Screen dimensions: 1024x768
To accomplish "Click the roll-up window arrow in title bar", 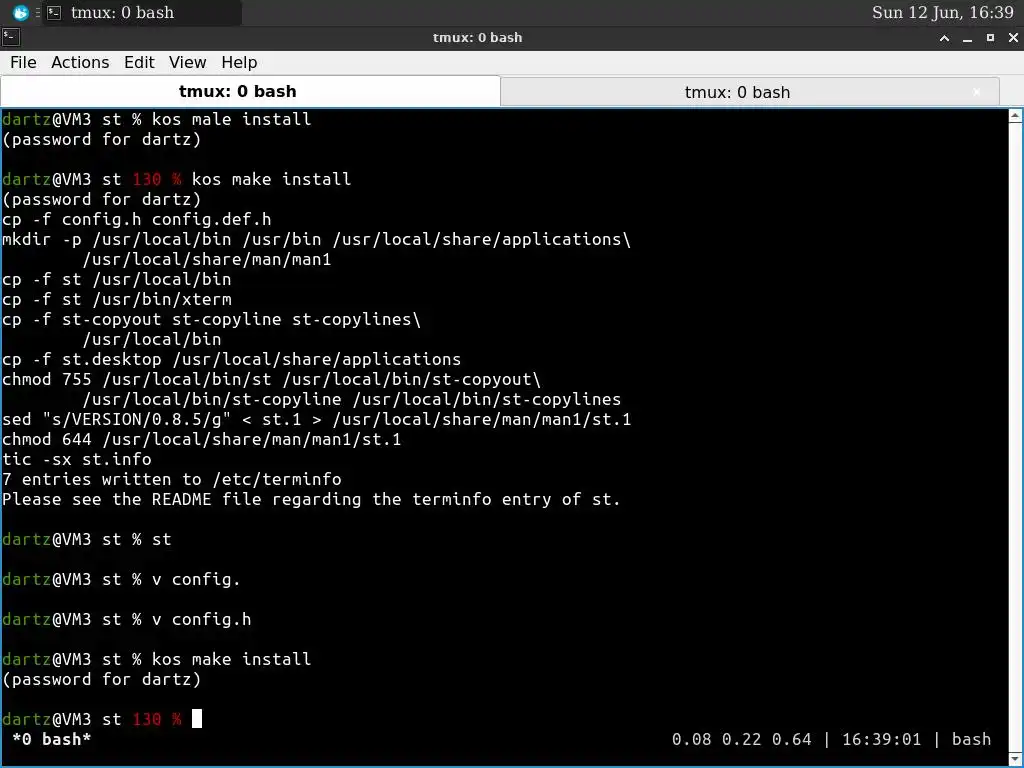I will (944, 38).
